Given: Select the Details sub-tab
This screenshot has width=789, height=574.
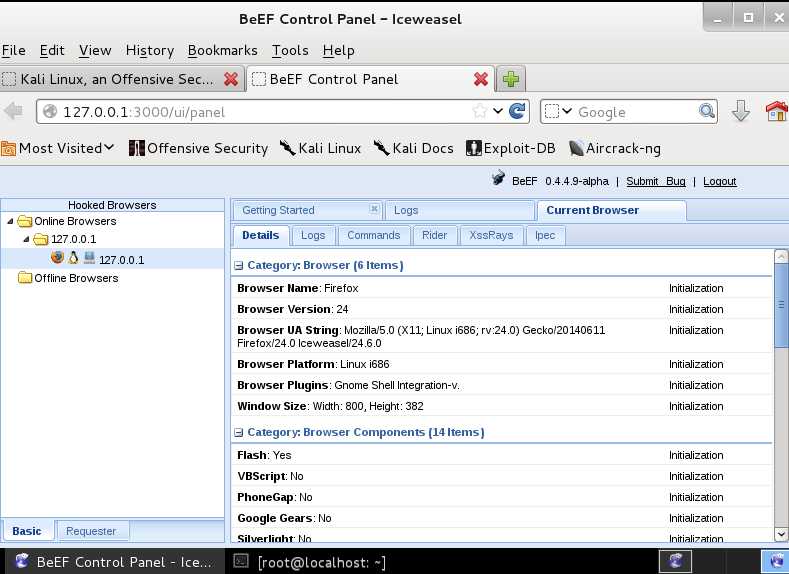Looking at the screenshot, I should [x=261, y=235].
